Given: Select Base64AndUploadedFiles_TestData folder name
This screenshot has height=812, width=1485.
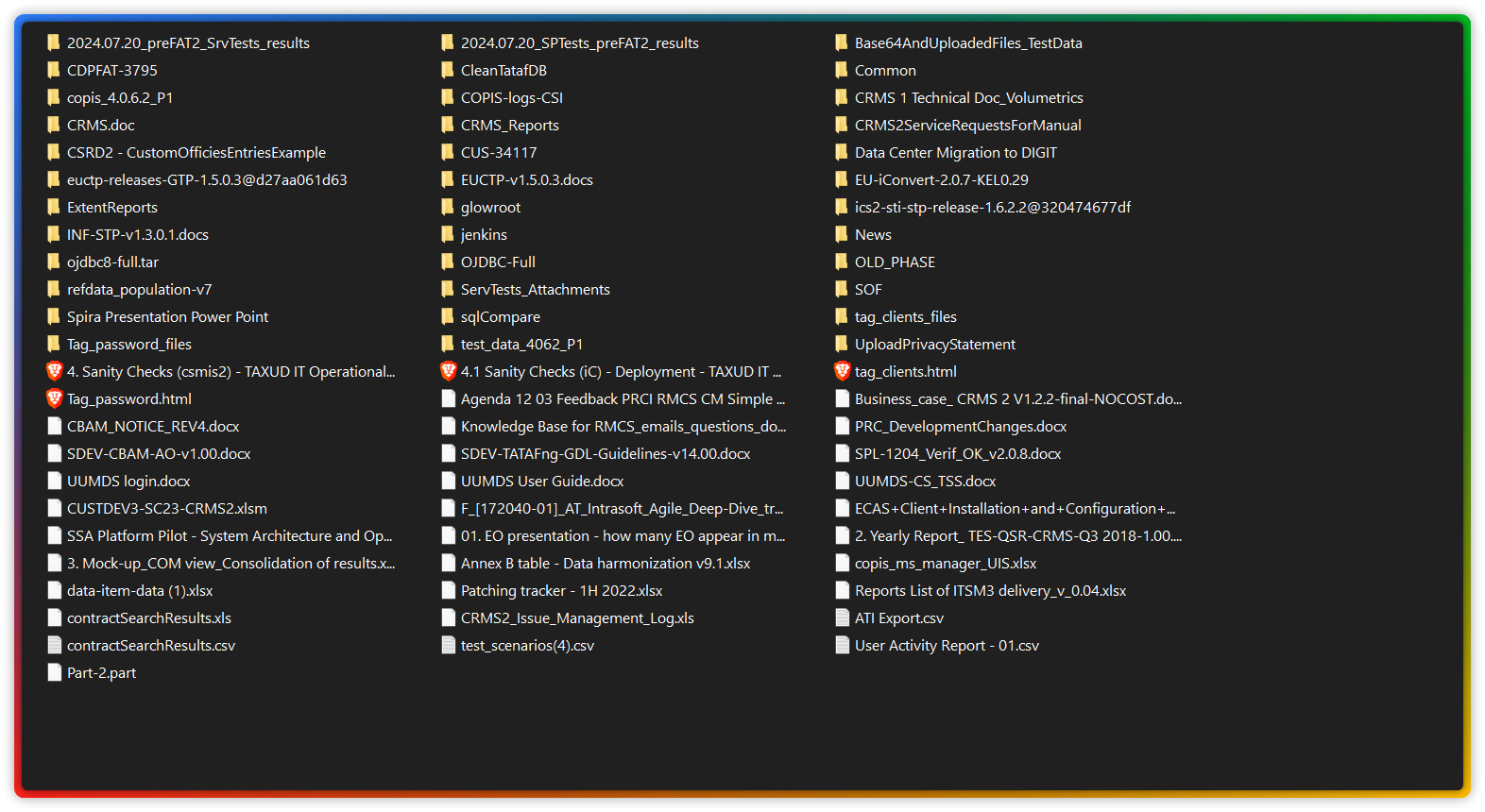Looking at the screenshot, I should point(968,43).
